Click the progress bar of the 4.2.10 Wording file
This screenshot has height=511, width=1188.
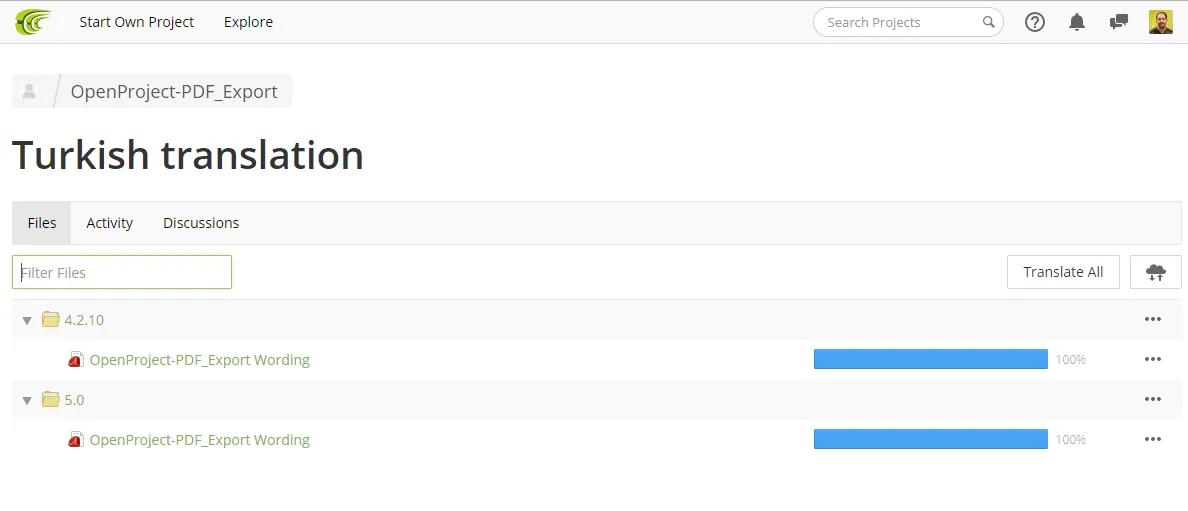pyautogui.click(x=930, y=359)
